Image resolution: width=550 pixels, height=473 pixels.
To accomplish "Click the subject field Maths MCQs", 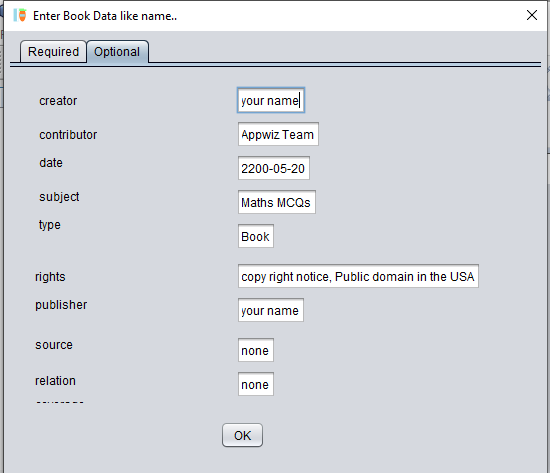I will tap(277, 202).
